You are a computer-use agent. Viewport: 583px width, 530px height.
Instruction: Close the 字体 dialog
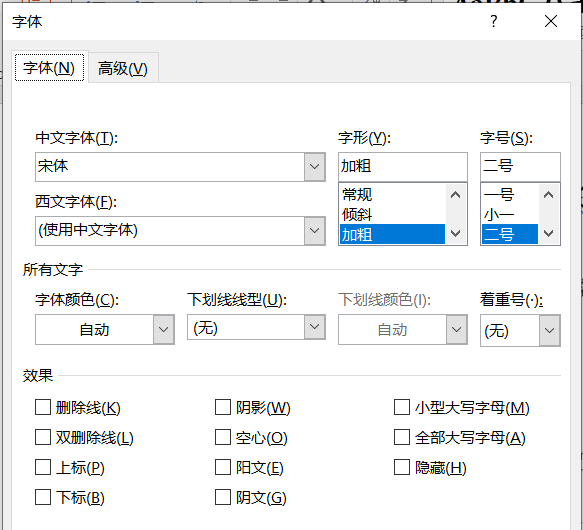tap(551, 21)
